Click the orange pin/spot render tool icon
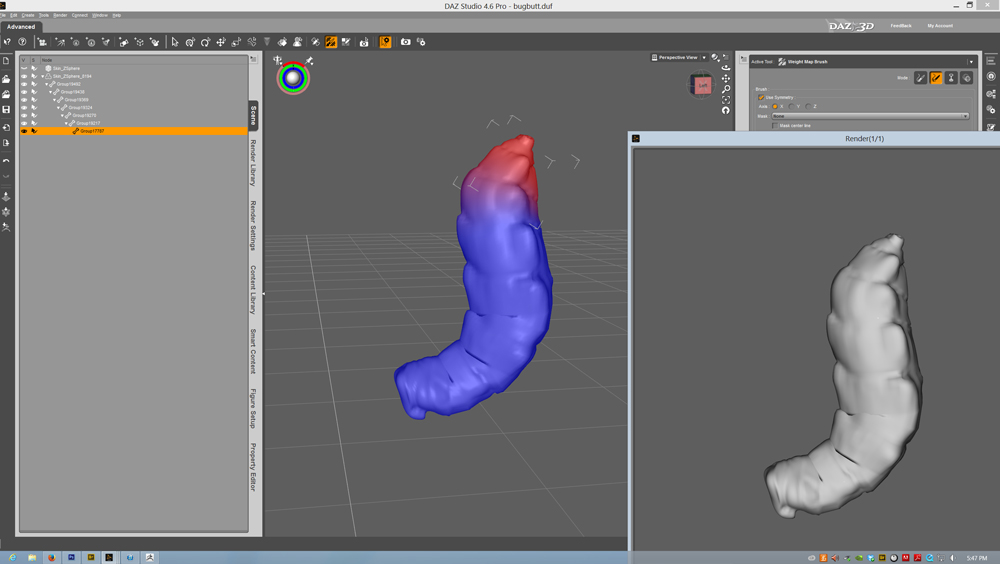This screenshot has height=564, width=1000. (x=385, y=42)
